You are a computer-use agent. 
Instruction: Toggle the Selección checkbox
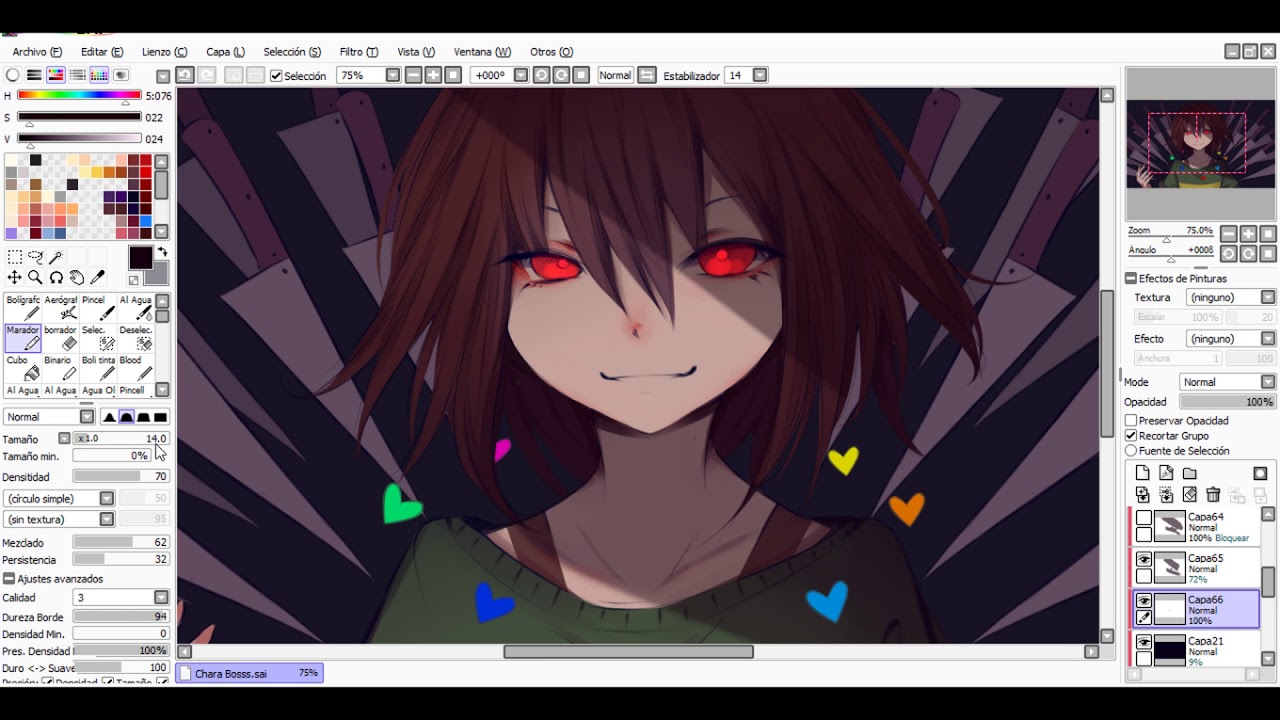[x=277, y=76]
